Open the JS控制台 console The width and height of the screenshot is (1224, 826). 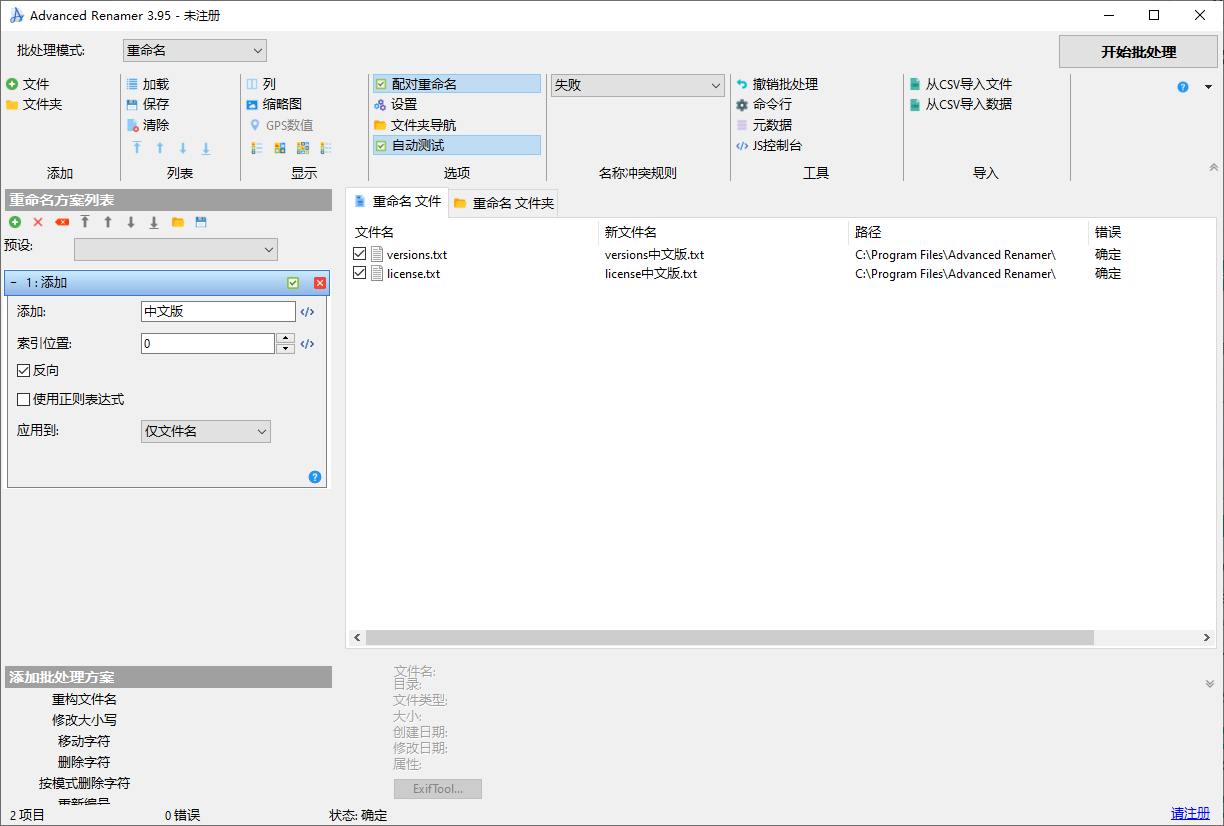[769, 145]
